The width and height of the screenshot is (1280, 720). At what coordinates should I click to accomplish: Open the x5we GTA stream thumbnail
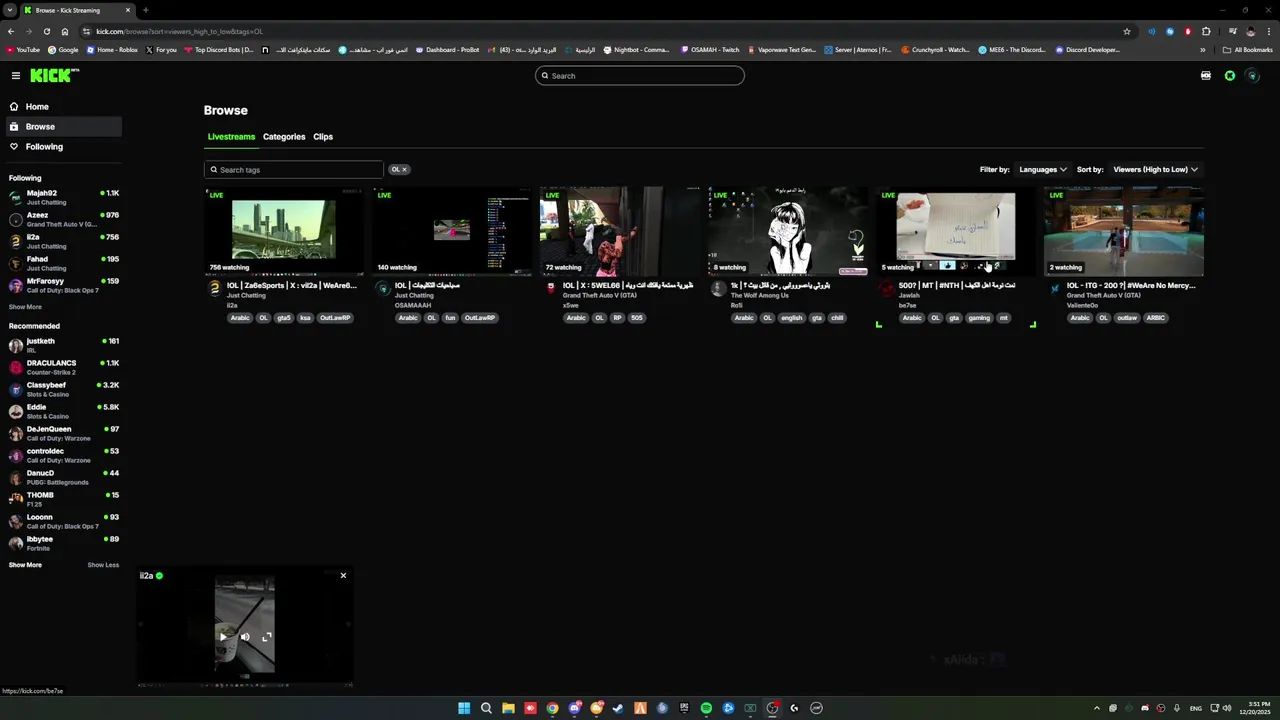[620, 231]
